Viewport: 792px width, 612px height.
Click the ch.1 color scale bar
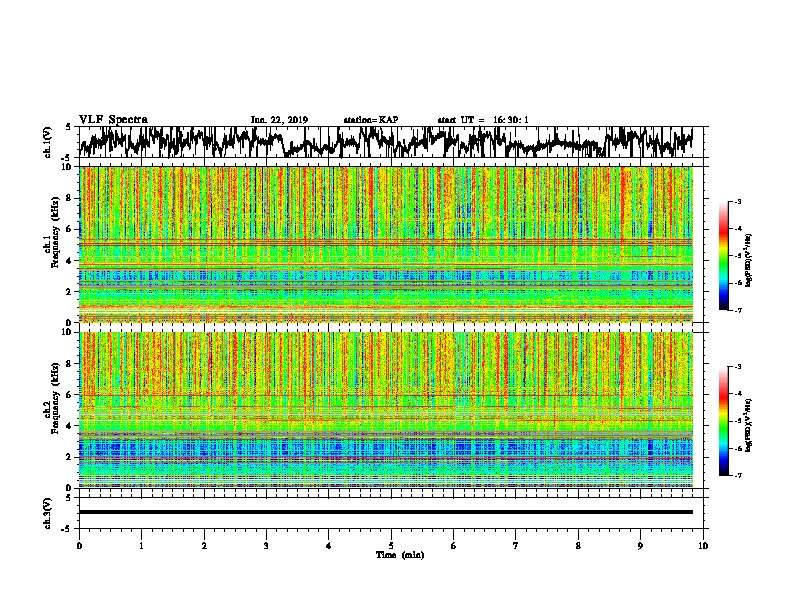click(x=724, y=256)
